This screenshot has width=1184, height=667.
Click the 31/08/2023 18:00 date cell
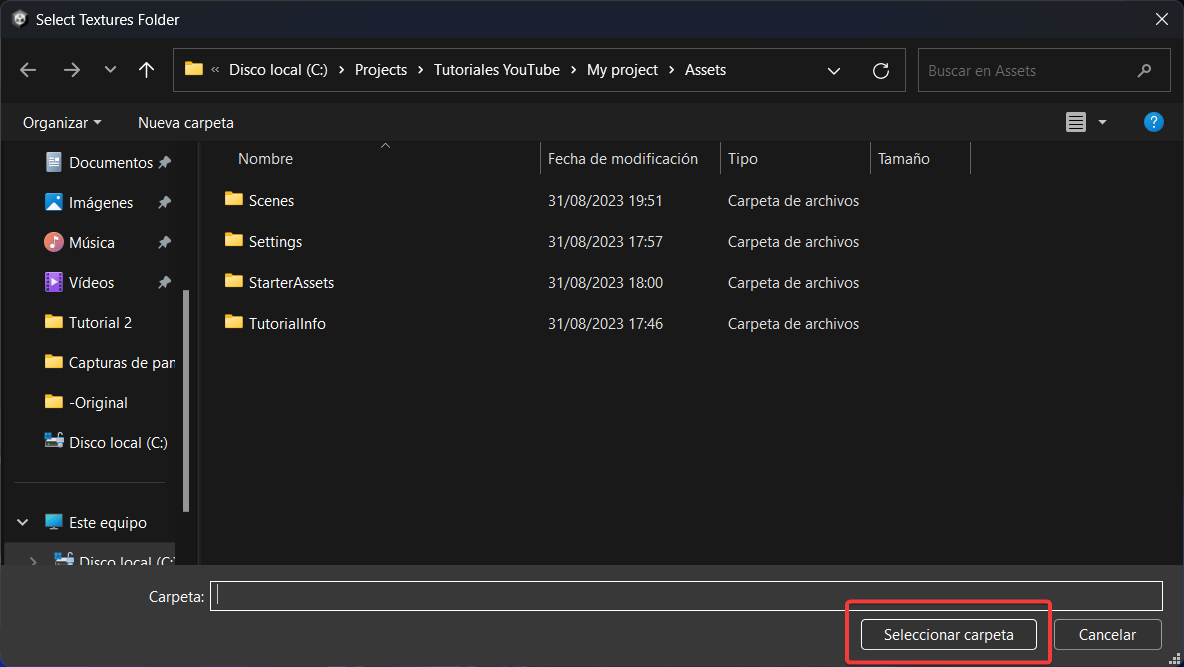coord(605,283)
